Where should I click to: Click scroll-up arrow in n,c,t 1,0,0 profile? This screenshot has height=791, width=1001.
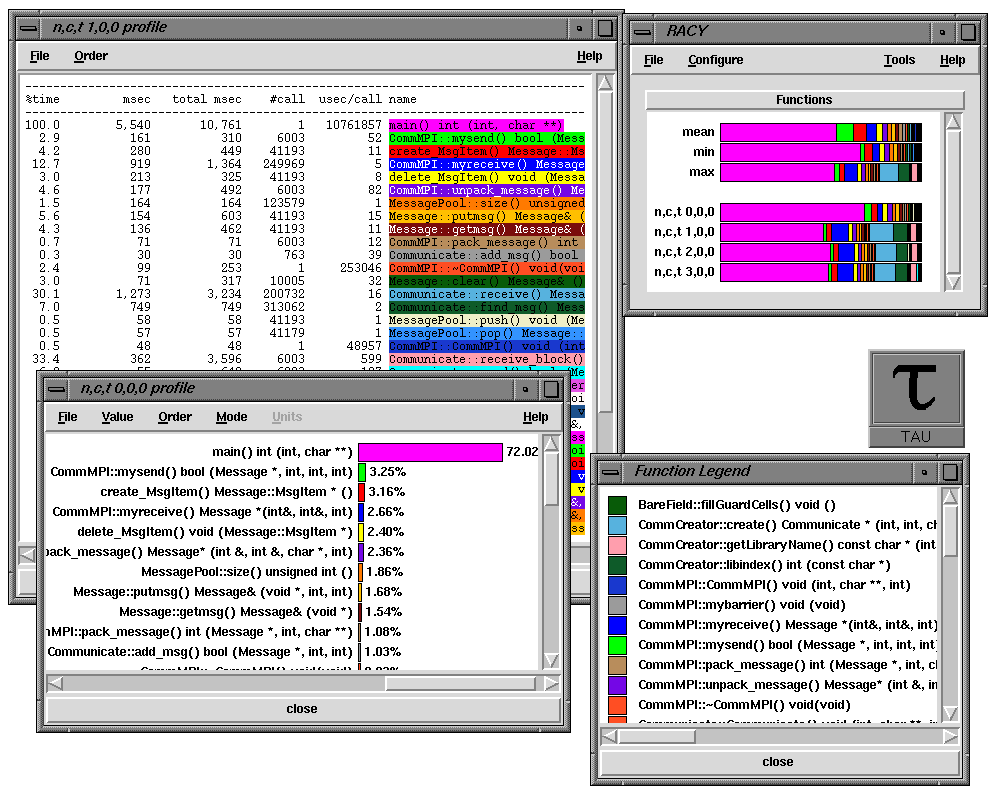(605, 83)
